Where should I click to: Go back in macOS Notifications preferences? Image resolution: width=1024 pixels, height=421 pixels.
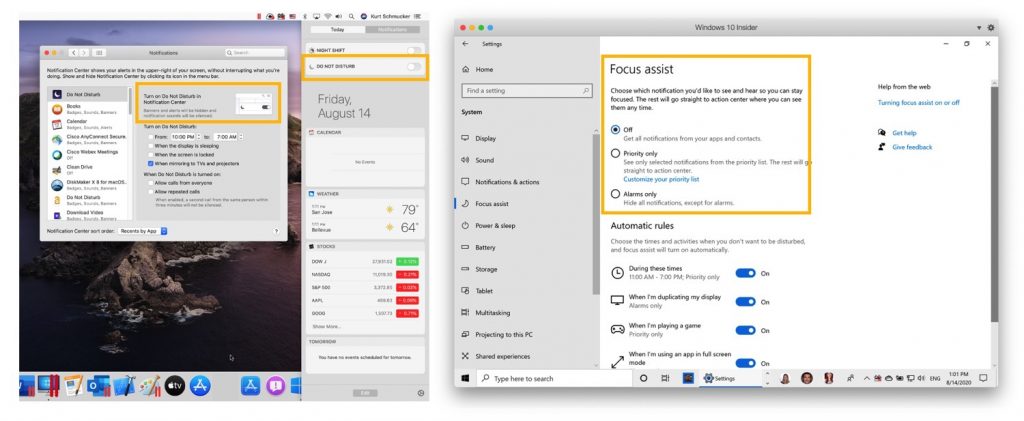click(x=73, y=52)
